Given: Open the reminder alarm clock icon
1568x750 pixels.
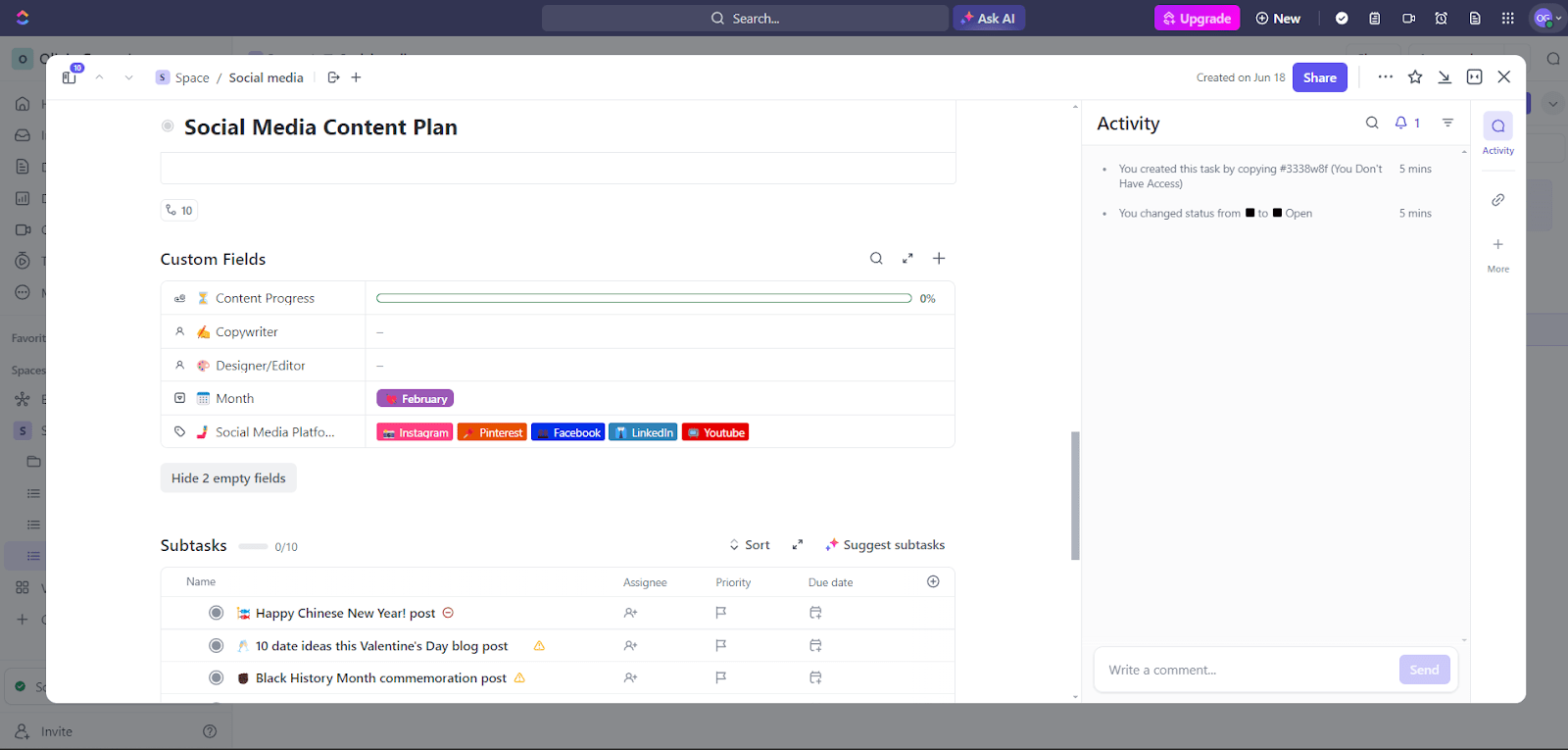Looking at the screenshot, I should [1442, 19].
